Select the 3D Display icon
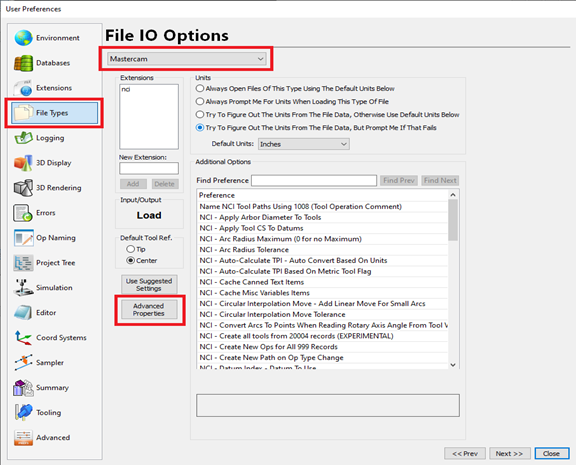 point(24,163)
